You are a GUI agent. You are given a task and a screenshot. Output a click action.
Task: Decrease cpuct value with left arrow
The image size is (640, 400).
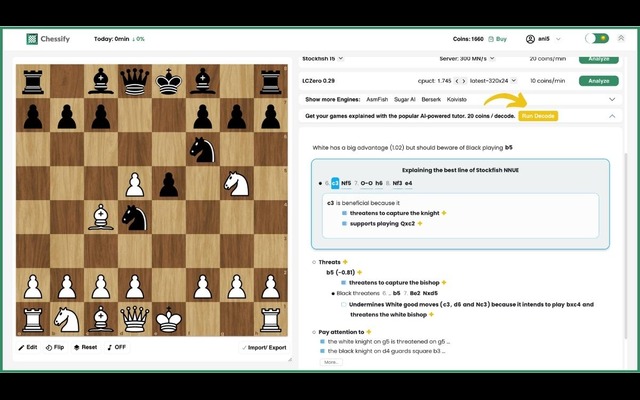(x=457, y=81)
